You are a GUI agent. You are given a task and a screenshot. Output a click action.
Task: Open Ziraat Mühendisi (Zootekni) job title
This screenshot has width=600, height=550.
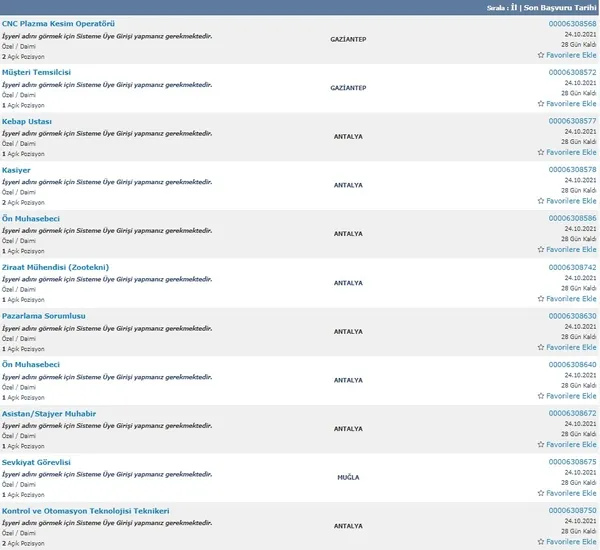pos(55,267)
